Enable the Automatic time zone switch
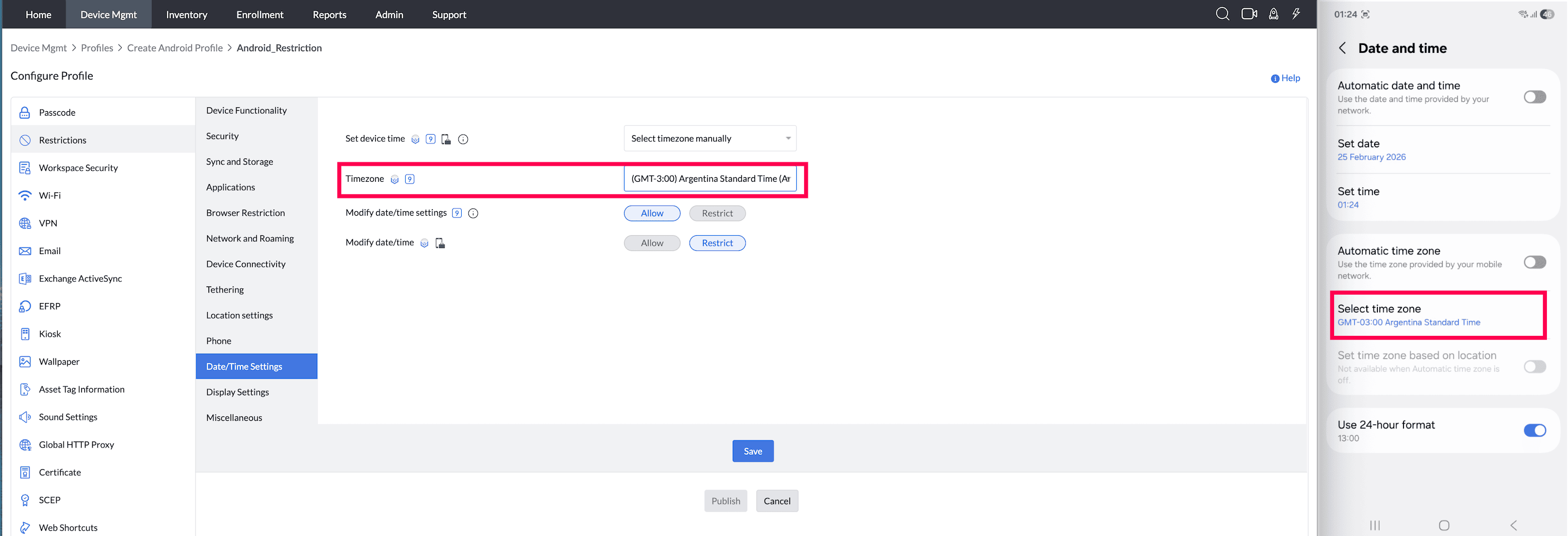Image resolution: width=1568 pixels, height=536 pixels. click(1534, 262)
